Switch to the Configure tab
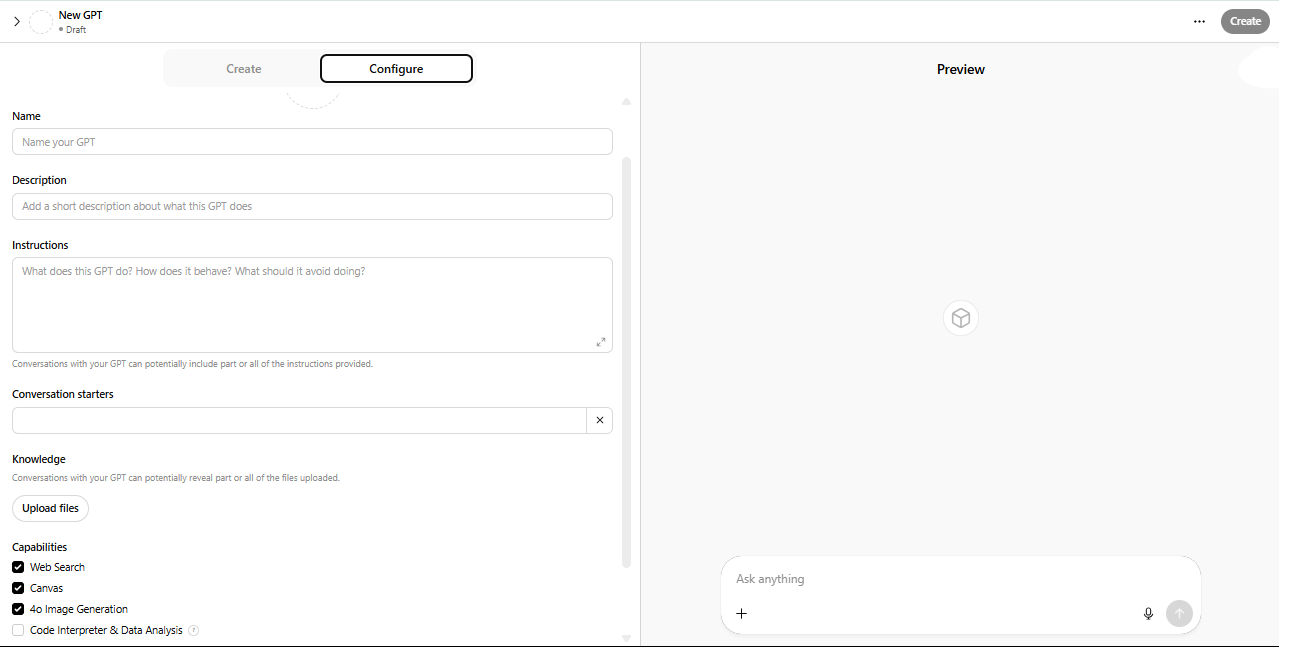 pyautogui.click(x=396, y=69)
